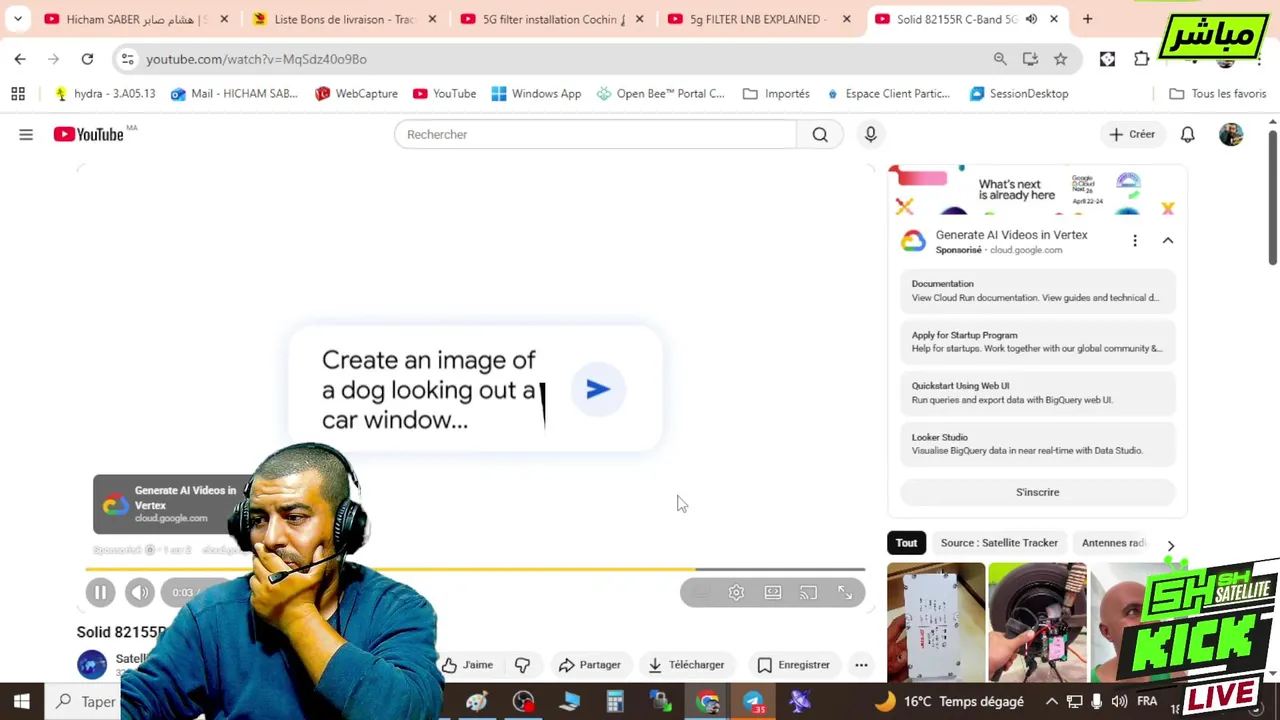This screenshot has height=720, width=1280.
Task: Open Telegram from the taskbar
Action: pos(753,702)
